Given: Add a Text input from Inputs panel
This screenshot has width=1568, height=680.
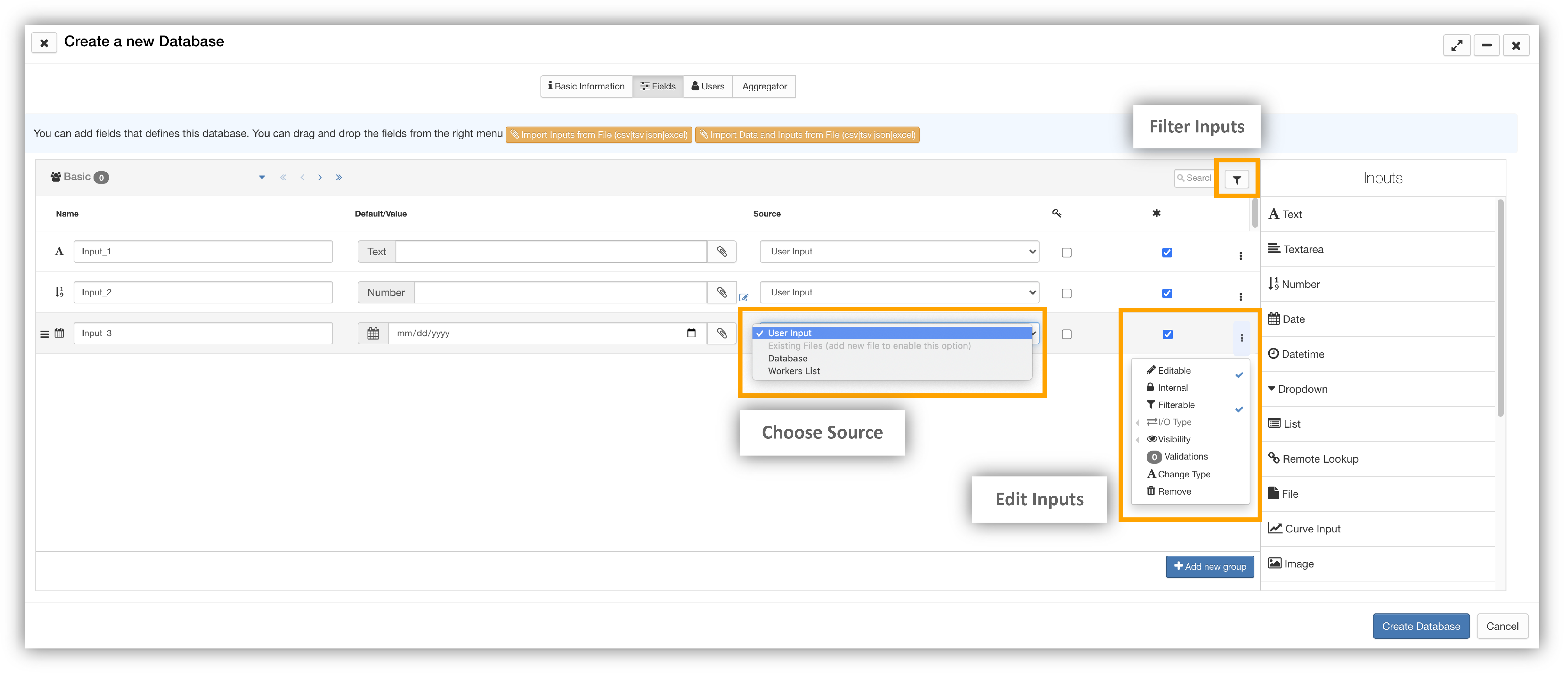Looking at the screenshot, I should coord(1378,214).
